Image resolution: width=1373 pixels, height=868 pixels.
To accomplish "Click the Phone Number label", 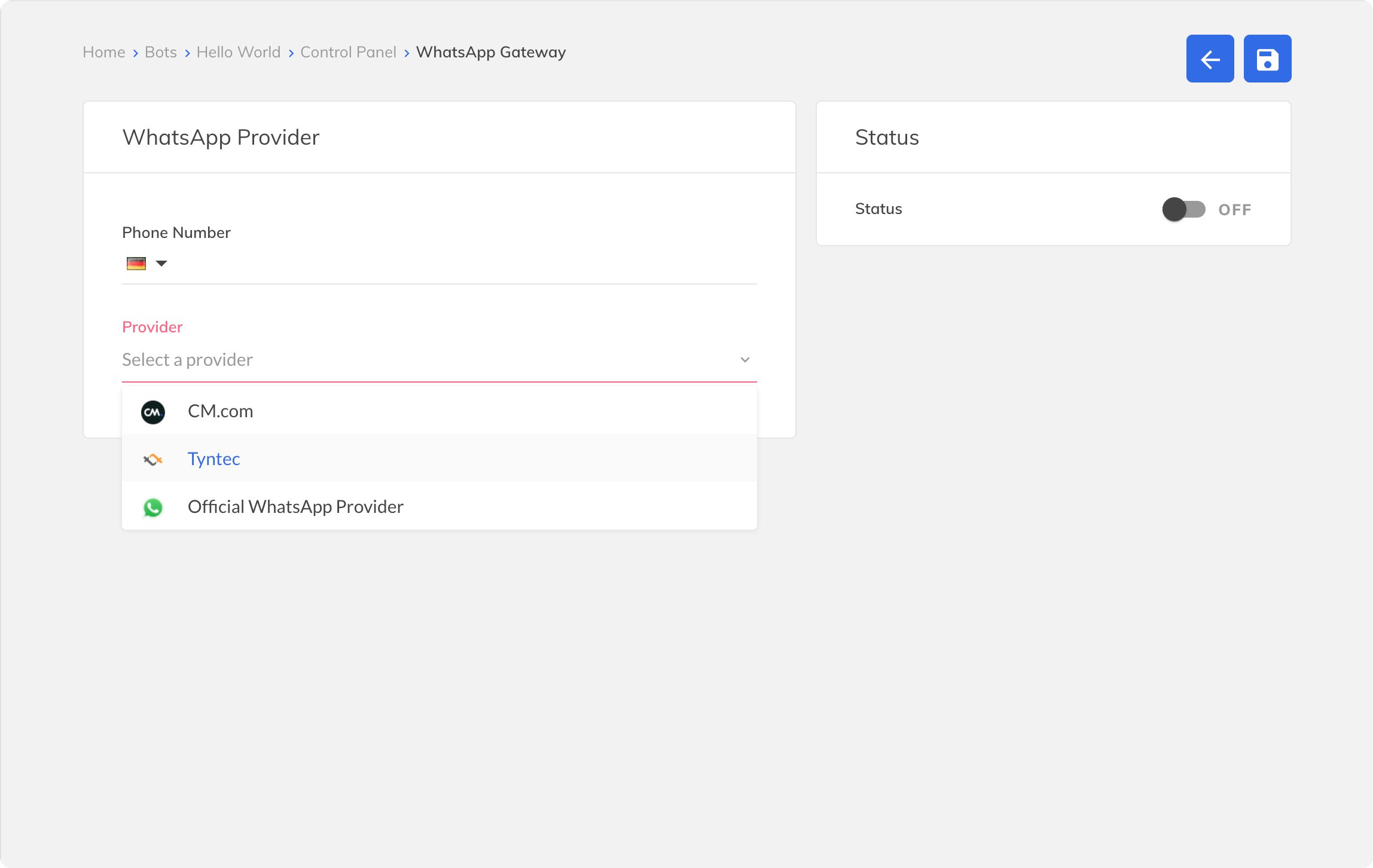I will 176,233.
